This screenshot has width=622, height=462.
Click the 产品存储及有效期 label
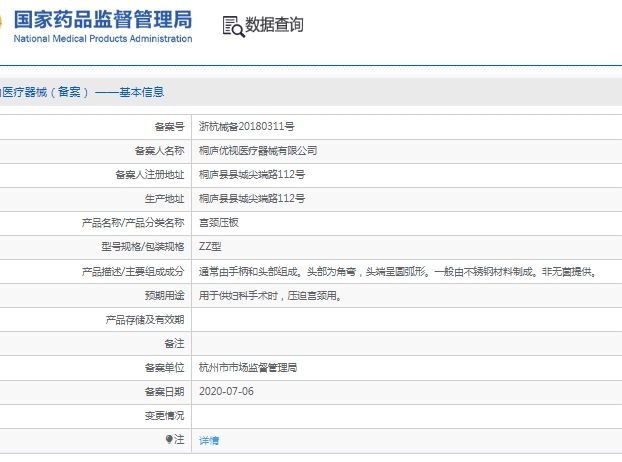pyautogui.click(x=145, y=320)
